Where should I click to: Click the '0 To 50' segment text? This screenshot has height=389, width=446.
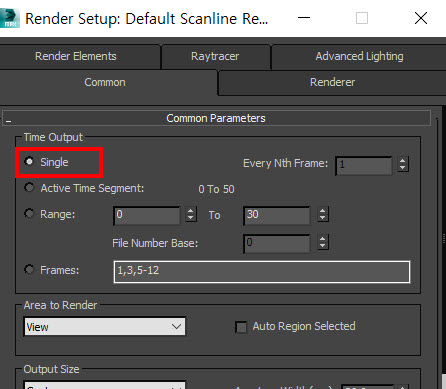pyautogui.click(x=216, y=189)
